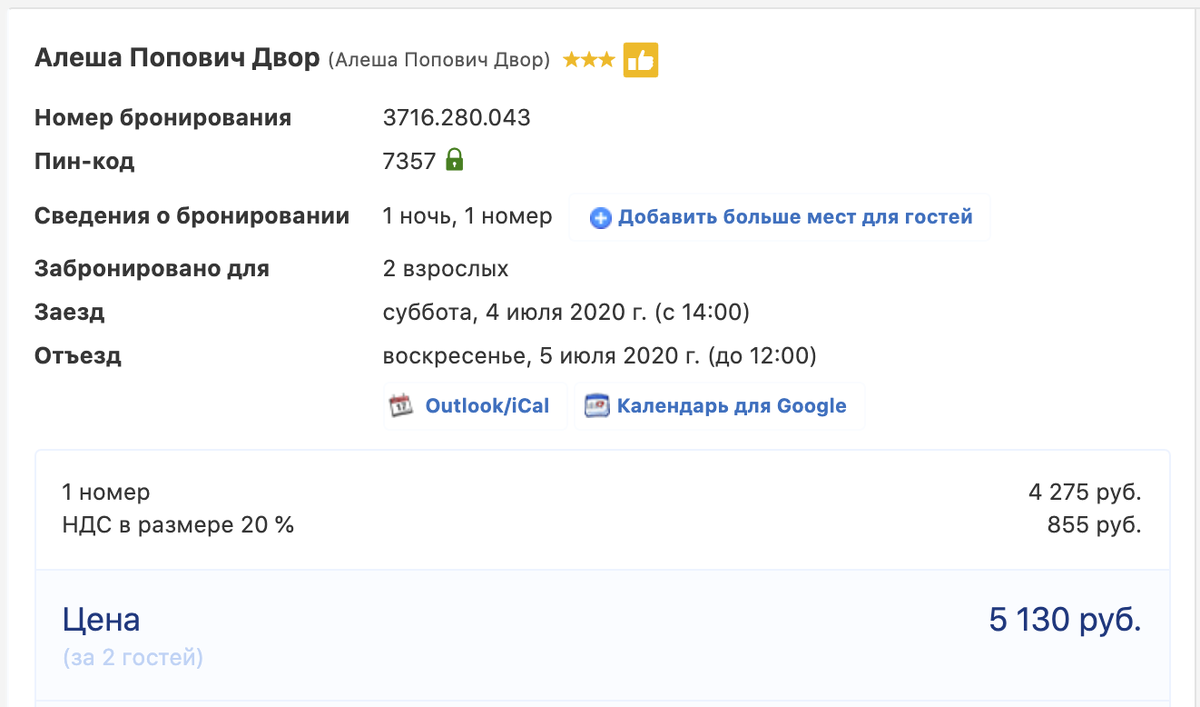The image size is (1200, 707).
Task: Click the Google calendar icon
Action: coord(597,406)
